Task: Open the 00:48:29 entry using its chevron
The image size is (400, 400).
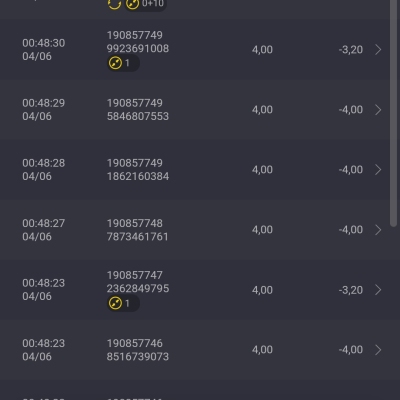Action: [378, 110]
